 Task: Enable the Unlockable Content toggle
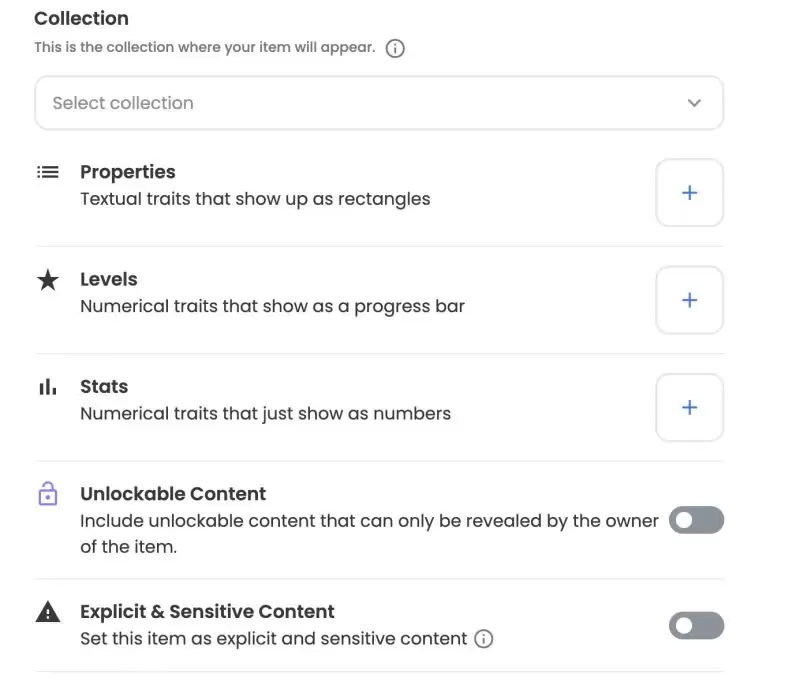click(696, 520)
